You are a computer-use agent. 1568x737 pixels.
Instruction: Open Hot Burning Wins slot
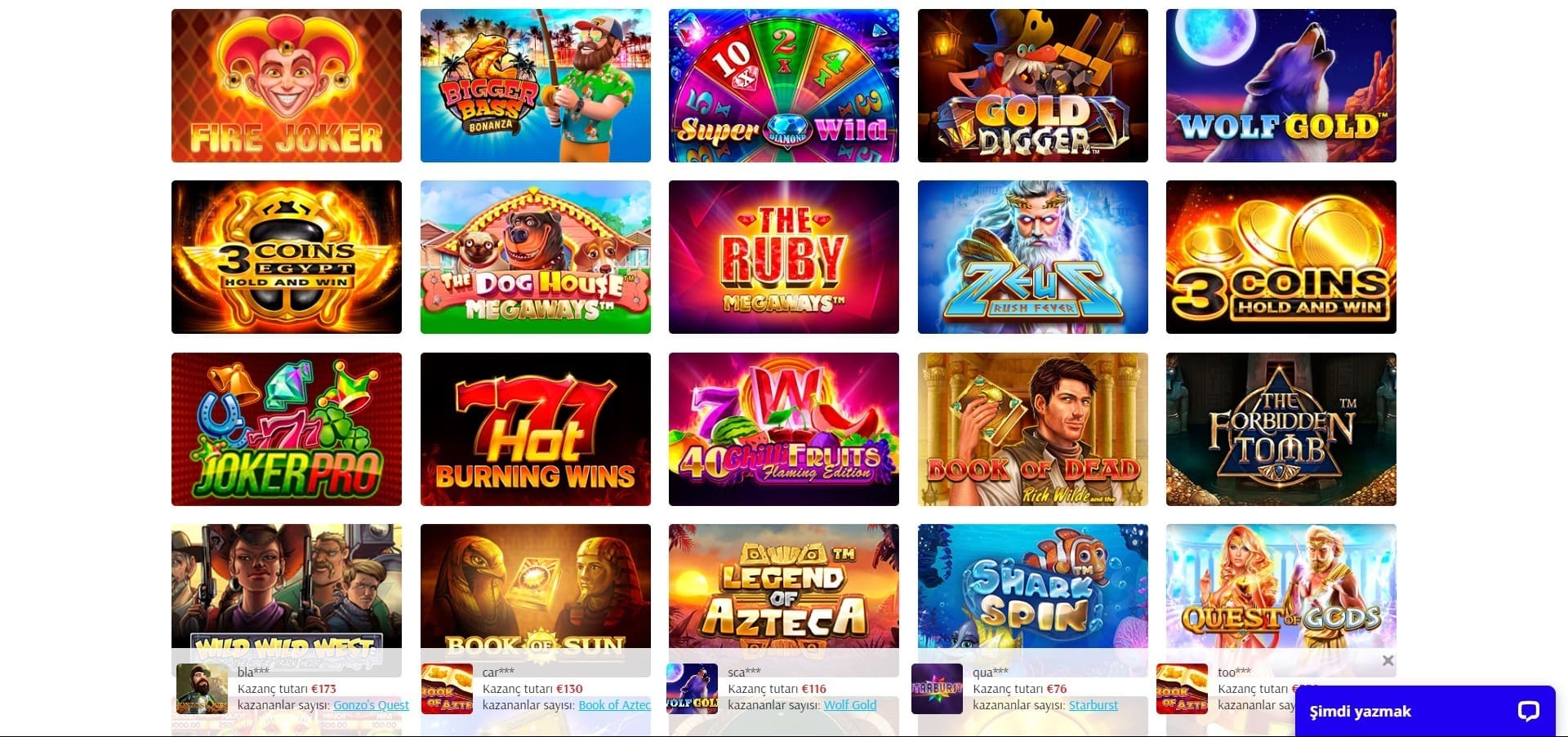pyautogui.click(x=536, y=429)
